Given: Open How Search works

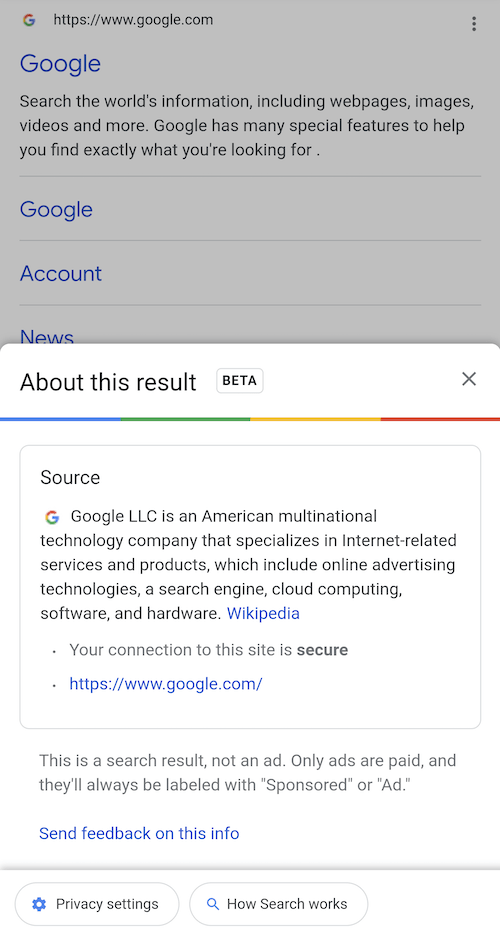Looking at the screenshot, I should [278, 904].
